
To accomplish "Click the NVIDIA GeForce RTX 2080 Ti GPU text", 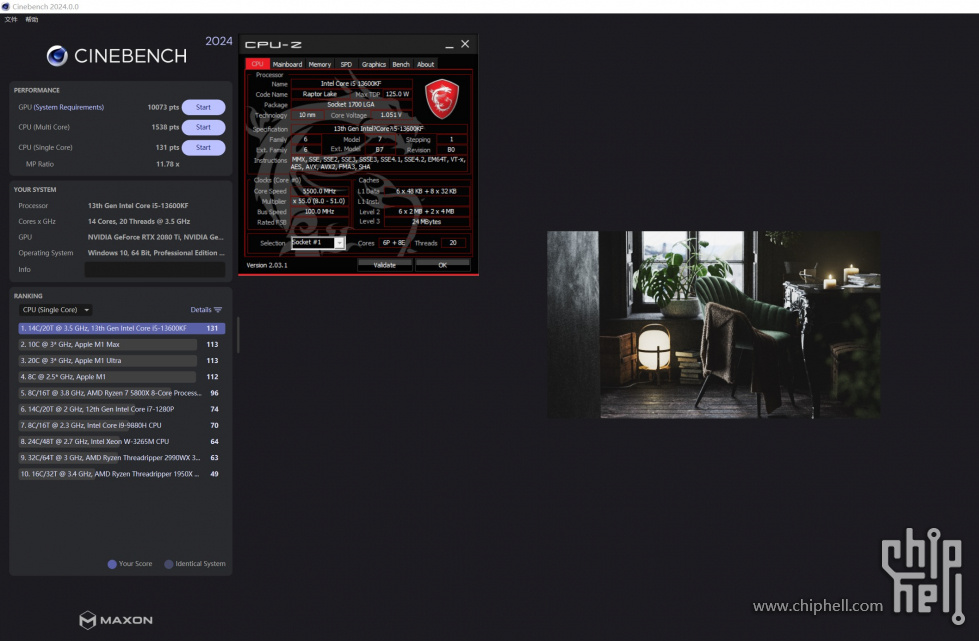I will tap(155, 237).
